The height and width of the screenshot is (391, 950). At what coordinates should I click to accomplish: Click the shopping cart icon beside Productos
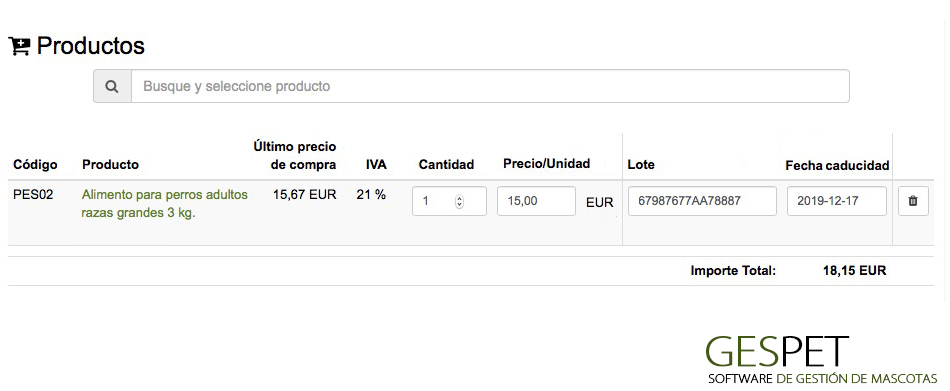tap(19, 47)
